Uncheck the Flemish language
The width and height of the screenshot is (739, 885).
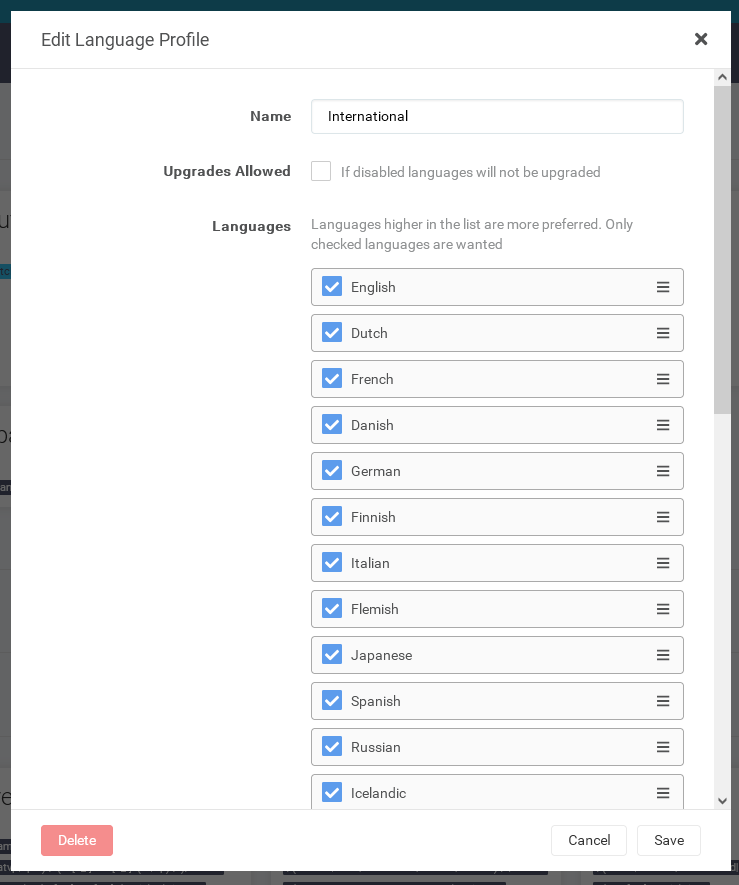[331, 609]
